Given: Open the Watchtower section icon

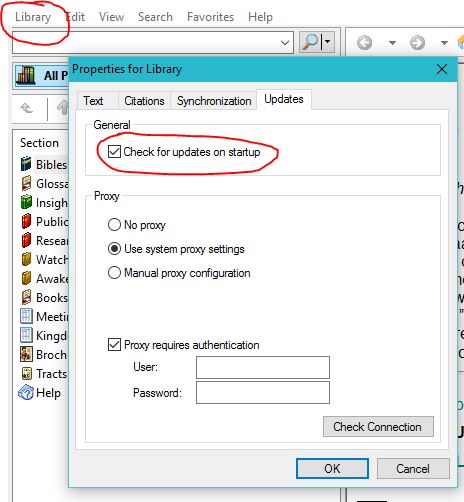Looking at the screenshot, I should click(26, 259).
